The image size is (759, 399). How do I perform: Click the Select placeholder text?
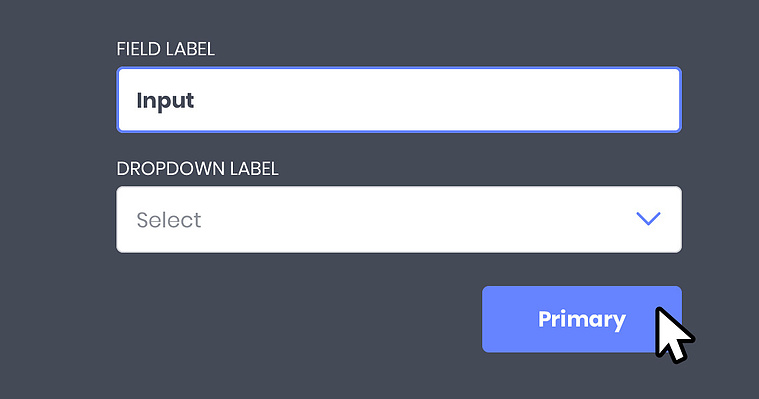[x=168, y=220]
